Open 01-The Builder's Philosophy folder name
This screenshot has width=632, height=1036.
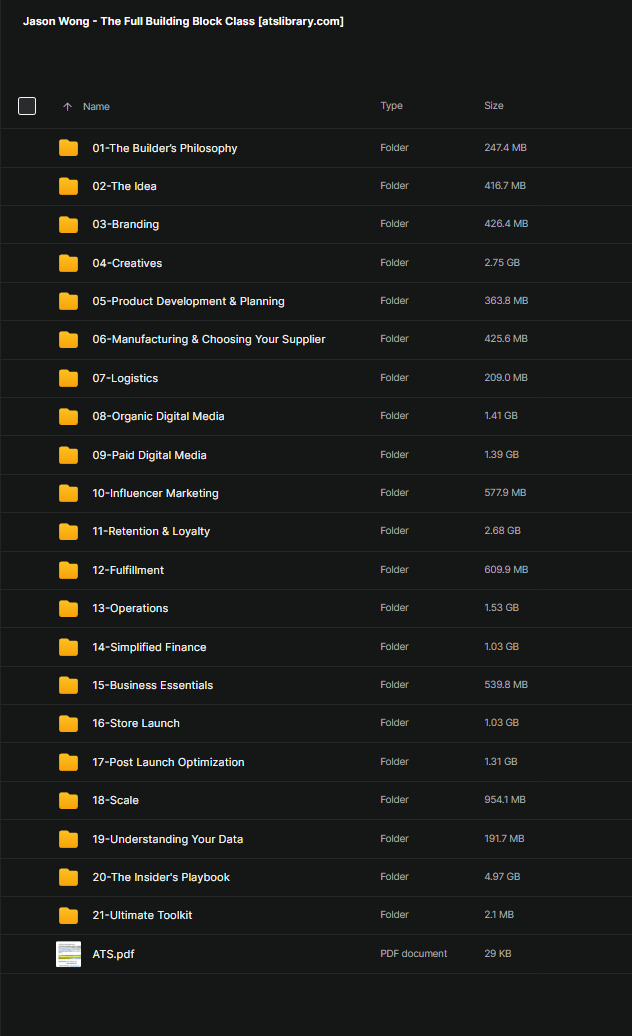pyautogui.click(x=164, y=148)
